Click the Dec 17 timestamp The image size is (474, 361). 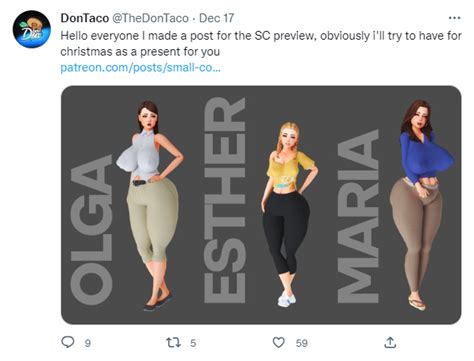[x=217, y=18]
